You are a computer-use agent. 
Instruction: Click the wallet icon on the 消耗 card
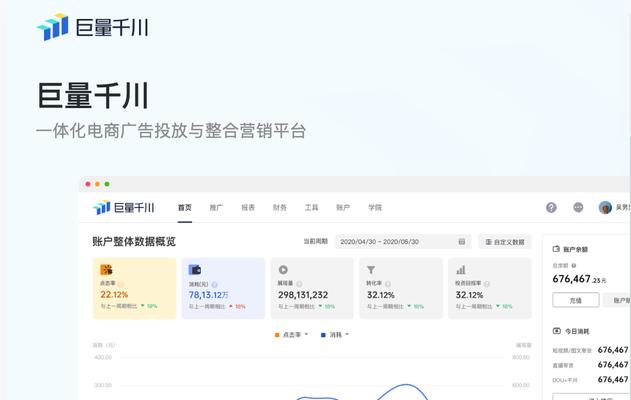pos(195,270)
